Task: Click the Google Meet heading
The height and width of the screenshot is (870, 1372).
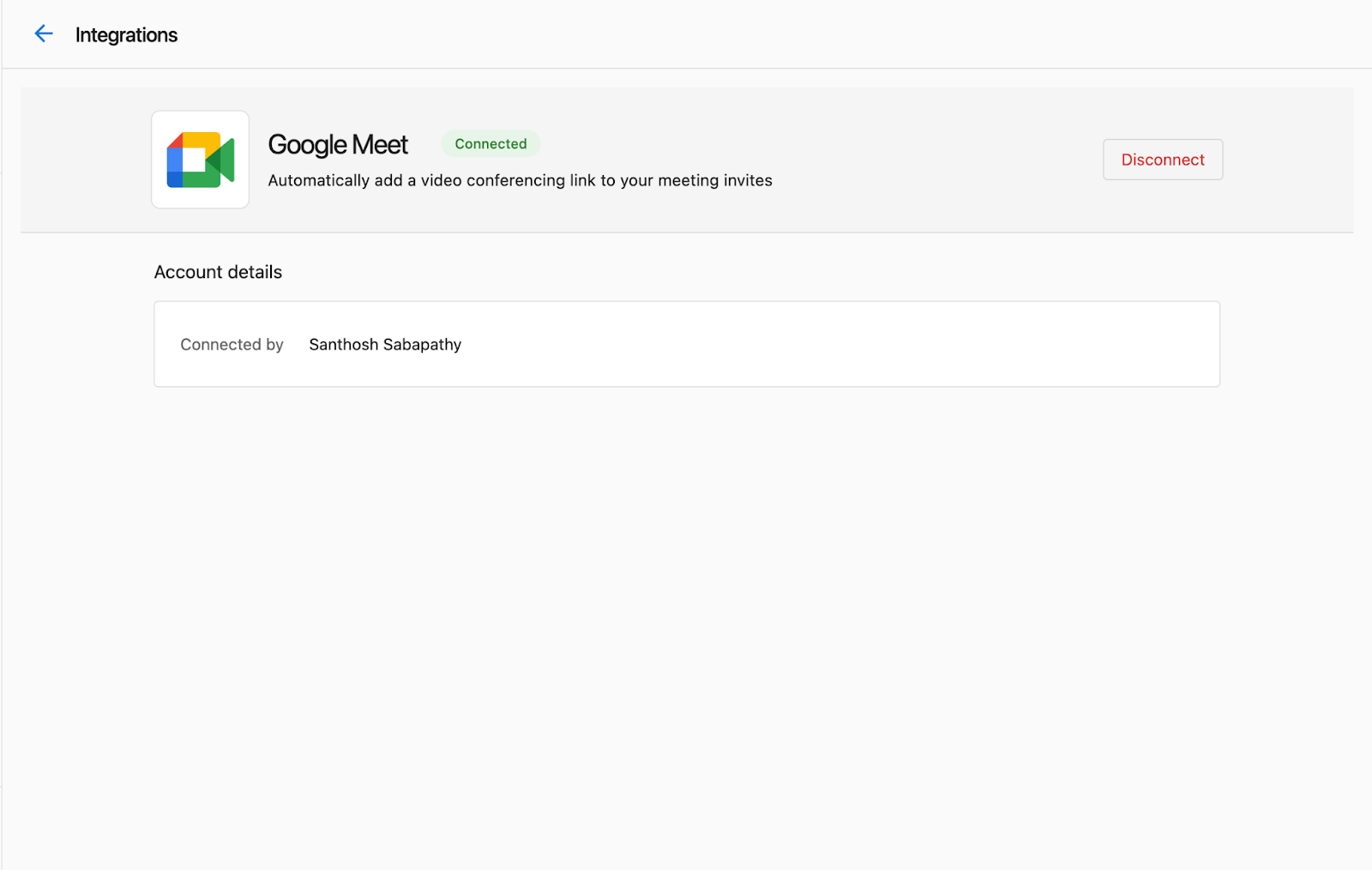Action: coord(338,145)
